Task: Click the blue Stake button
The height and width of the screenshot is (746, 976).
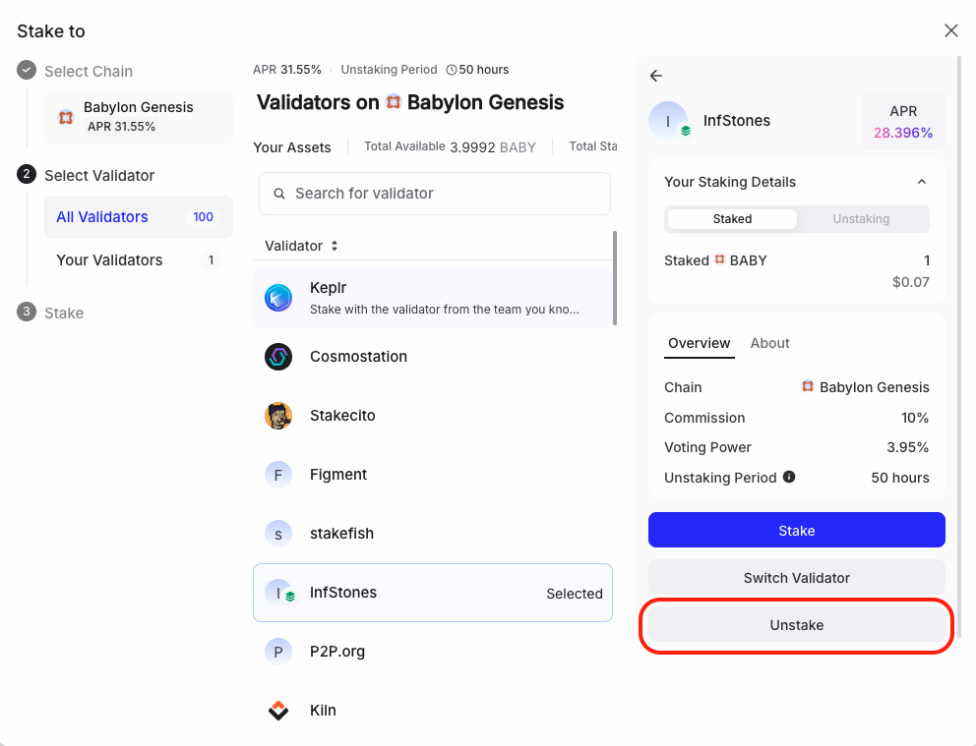Action: (x=796, y=530)
